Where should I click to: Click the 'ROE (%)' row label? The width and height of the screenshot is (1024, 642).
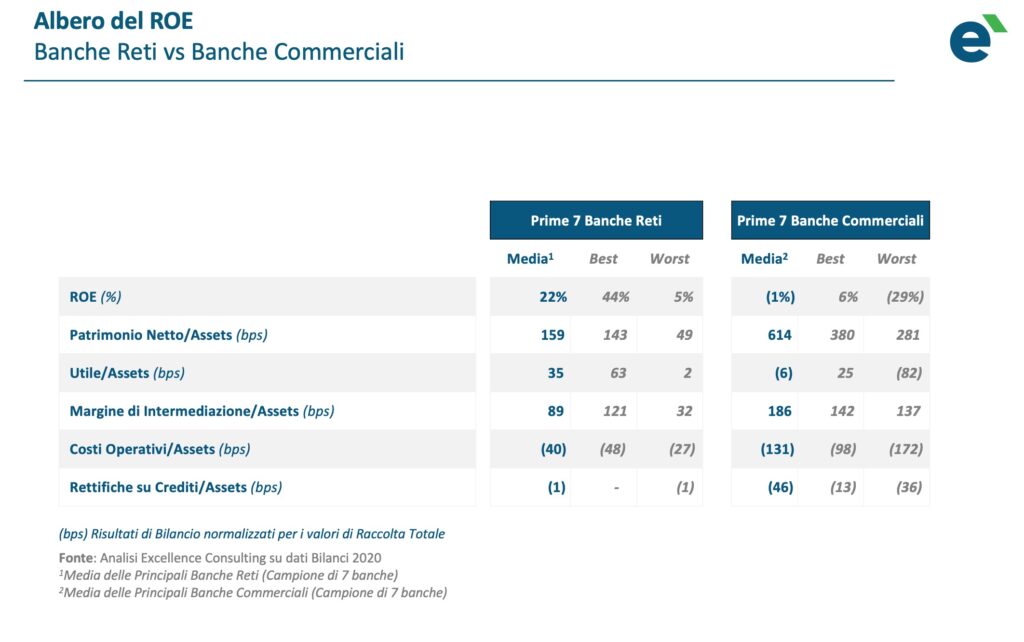pyautogui.click(x=95, y=297)
